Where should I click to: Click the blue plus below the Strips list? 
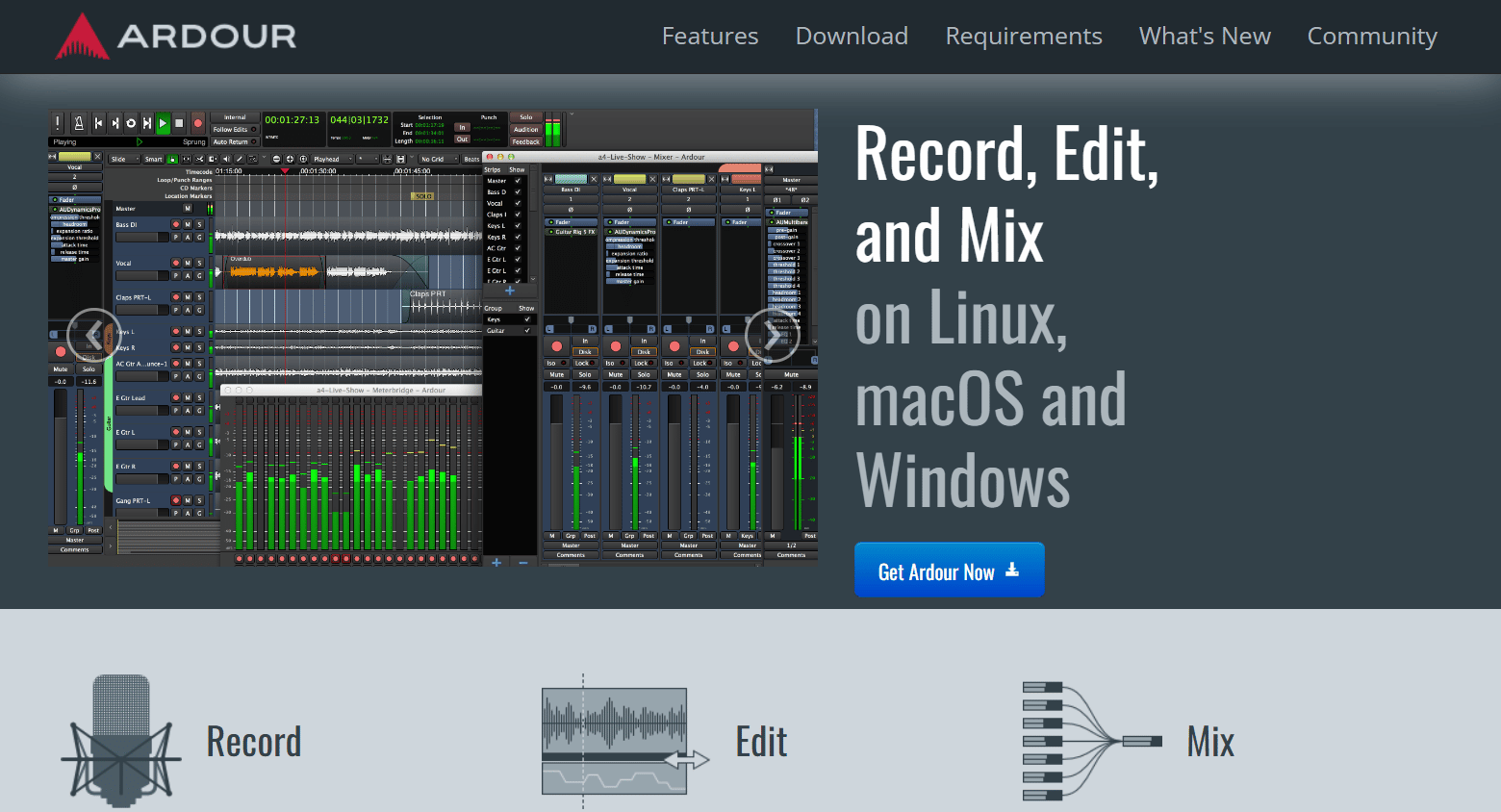coord(510,291)
